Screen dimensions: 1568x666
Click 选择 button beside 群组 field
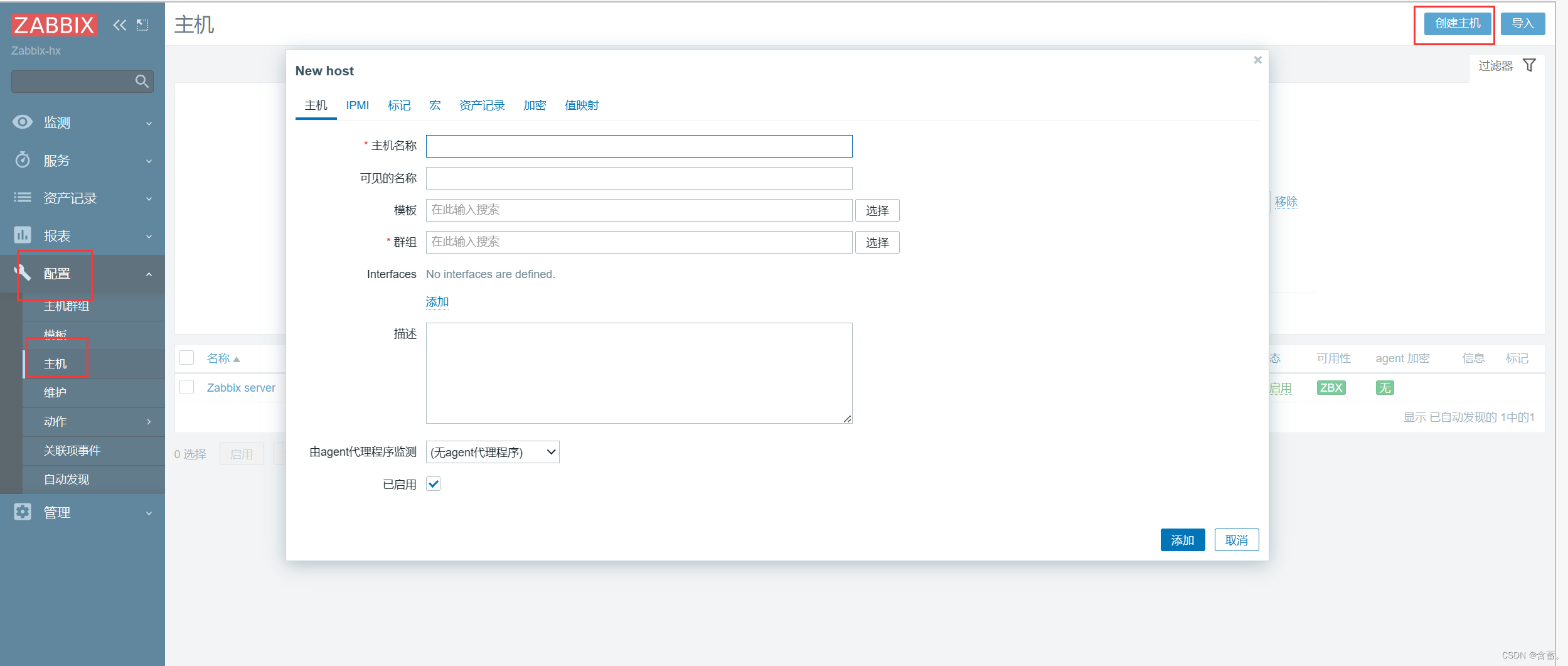[877, 242]
